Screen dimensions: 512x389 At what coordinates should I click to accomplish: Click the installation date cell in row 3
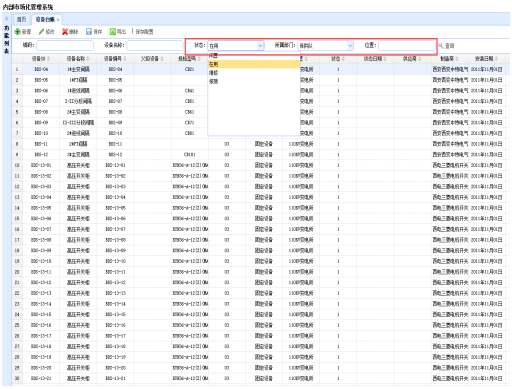(x=487, y=91)
